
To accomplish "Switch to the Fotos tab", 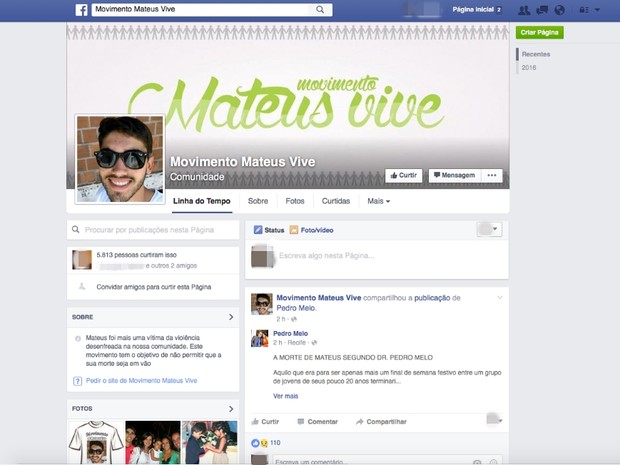I will pyautogui.click(x=295, y=201).
